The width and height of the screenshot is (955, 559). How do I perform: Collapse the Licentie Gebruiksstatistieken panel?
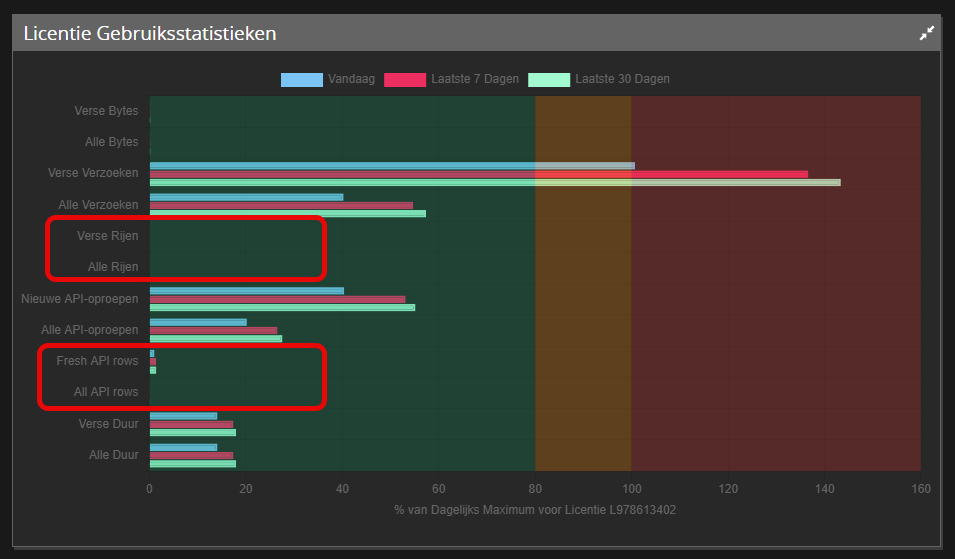coord(926,33)
